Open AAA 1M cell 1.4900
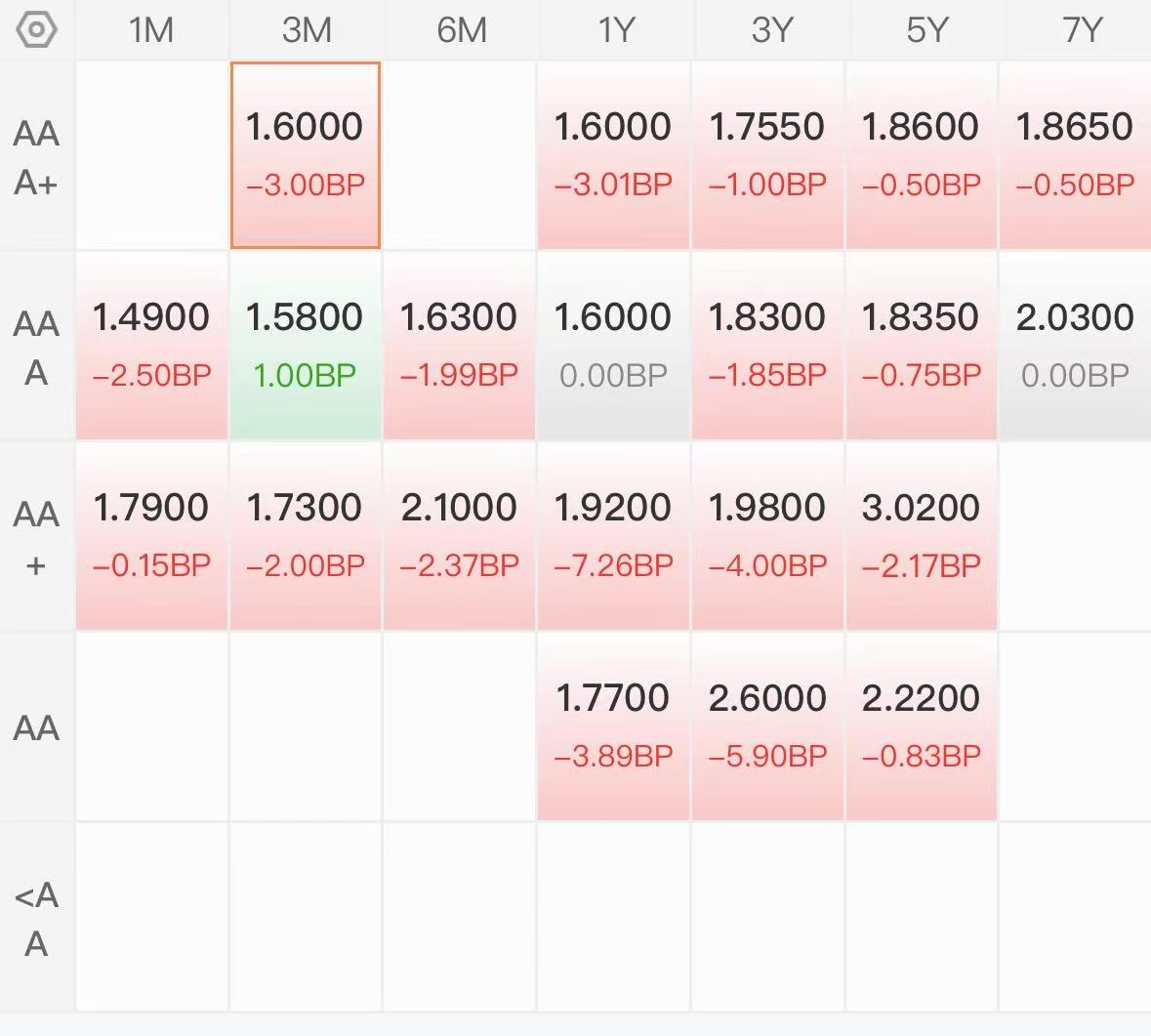 (x=151, y=346)
